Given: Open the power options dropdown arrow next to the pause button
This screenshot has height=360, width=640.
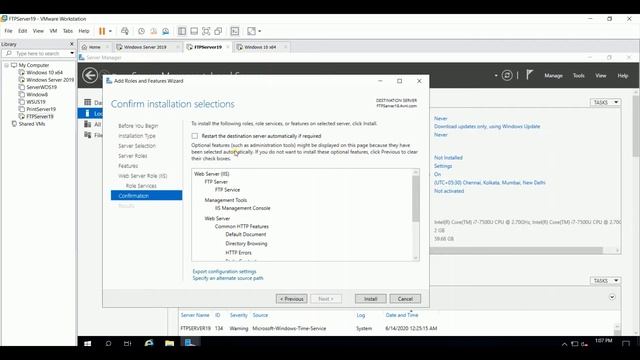Looking at the screenshot, I should coord(110,31).
